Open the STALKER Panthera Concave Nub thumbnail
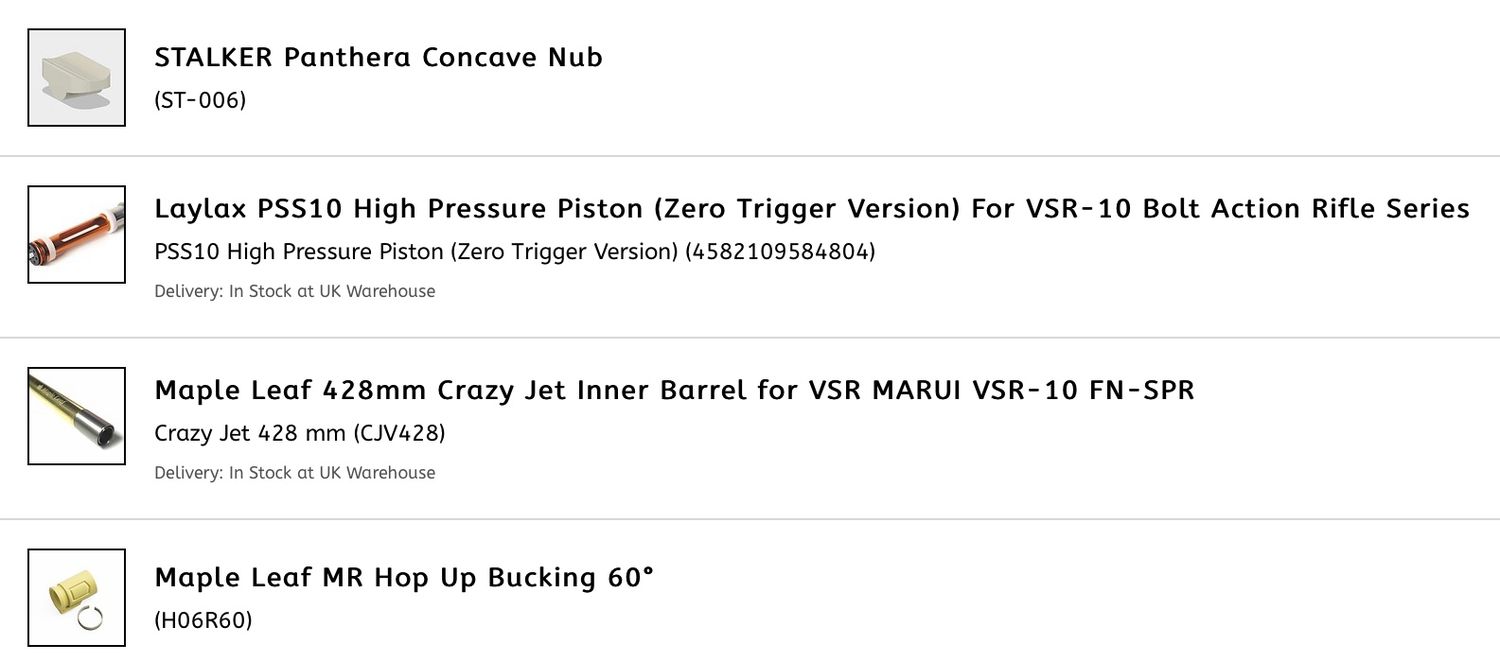 pos(76,77)
